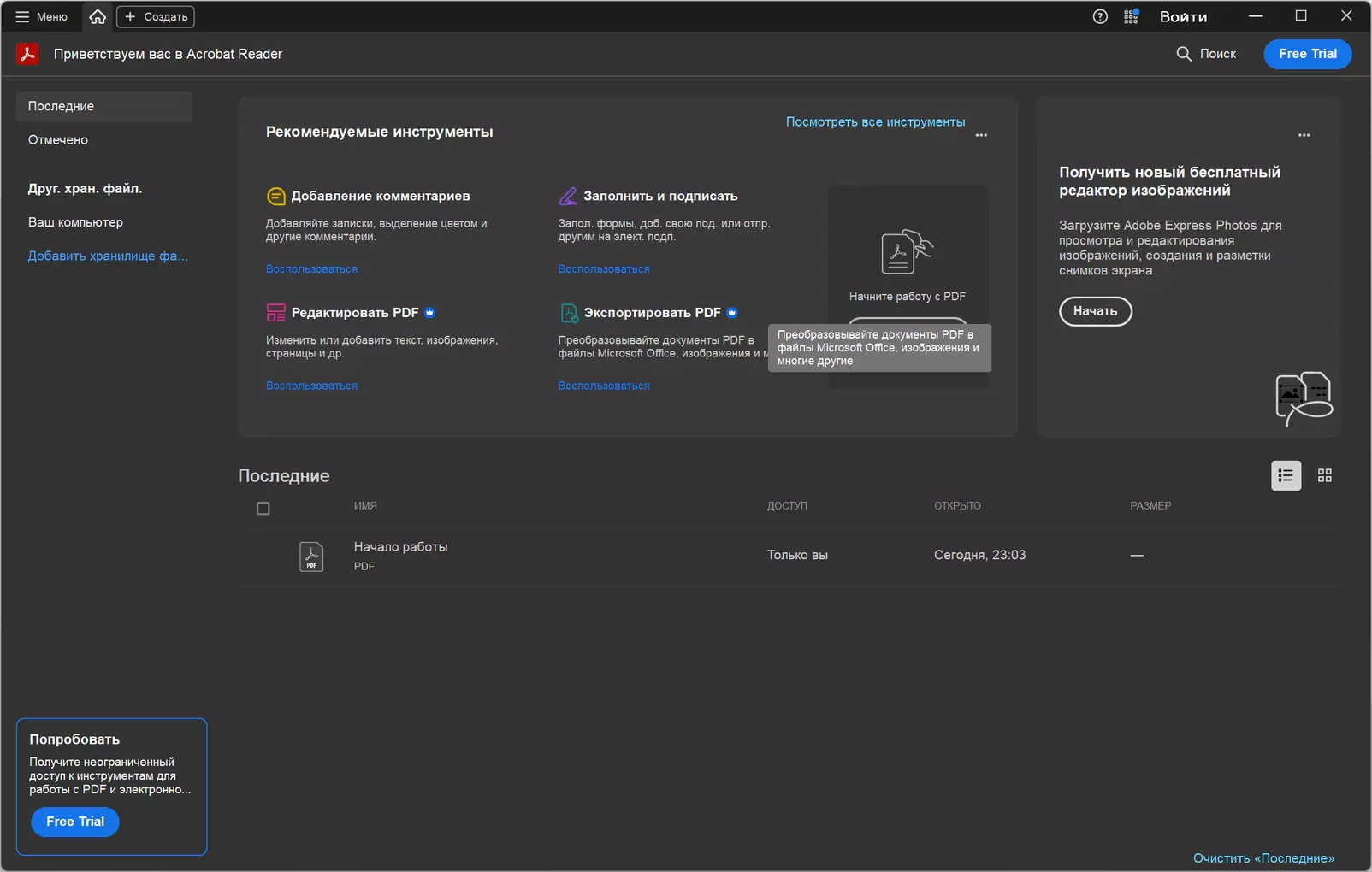Open Поиск search

click(x=1206, y=54)
